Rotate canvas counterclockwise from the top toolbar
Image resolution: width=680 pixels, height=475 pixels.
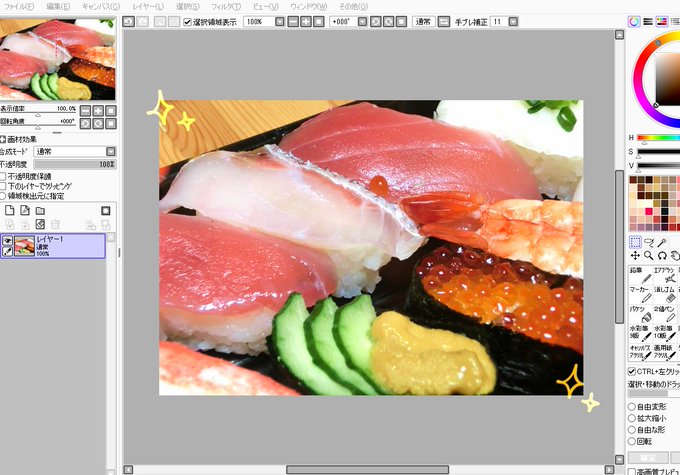tap(376, 21)
